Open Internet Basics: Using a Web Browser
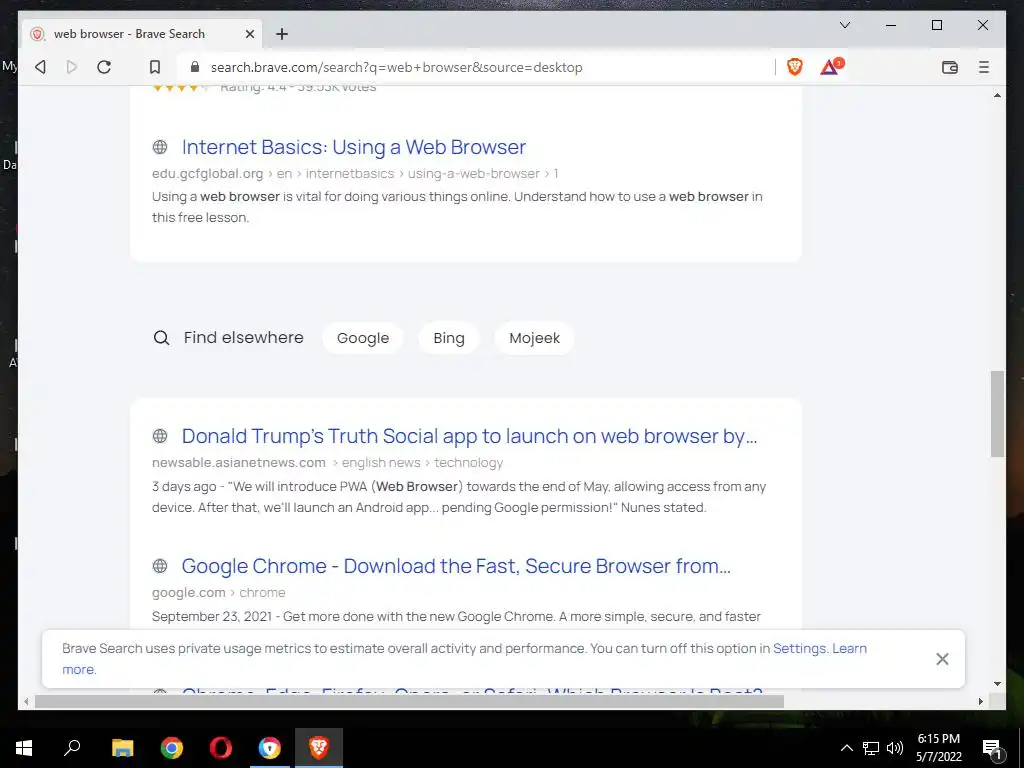Viewport: 1024px width, 768px height. [x=353, y=147]
